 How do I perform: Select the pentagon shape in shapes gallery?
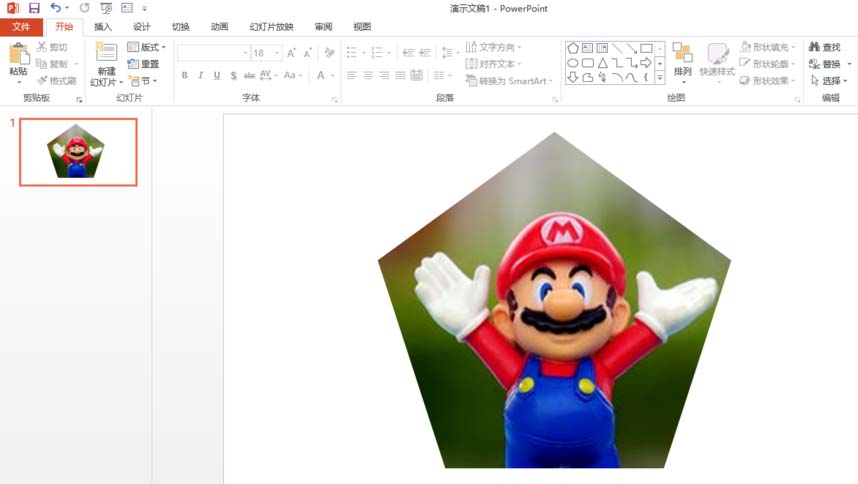573,47
